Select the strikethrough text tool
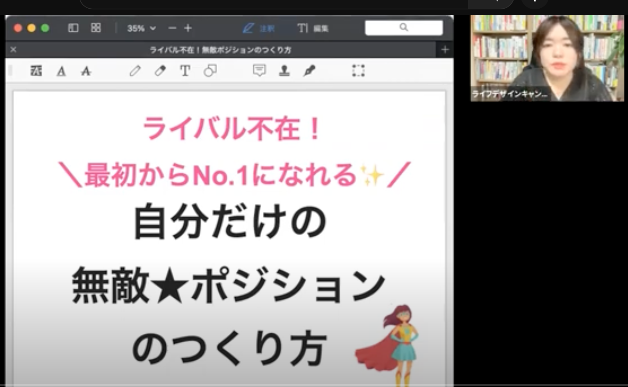Screen dimensions: 628x387 (86, 71)
